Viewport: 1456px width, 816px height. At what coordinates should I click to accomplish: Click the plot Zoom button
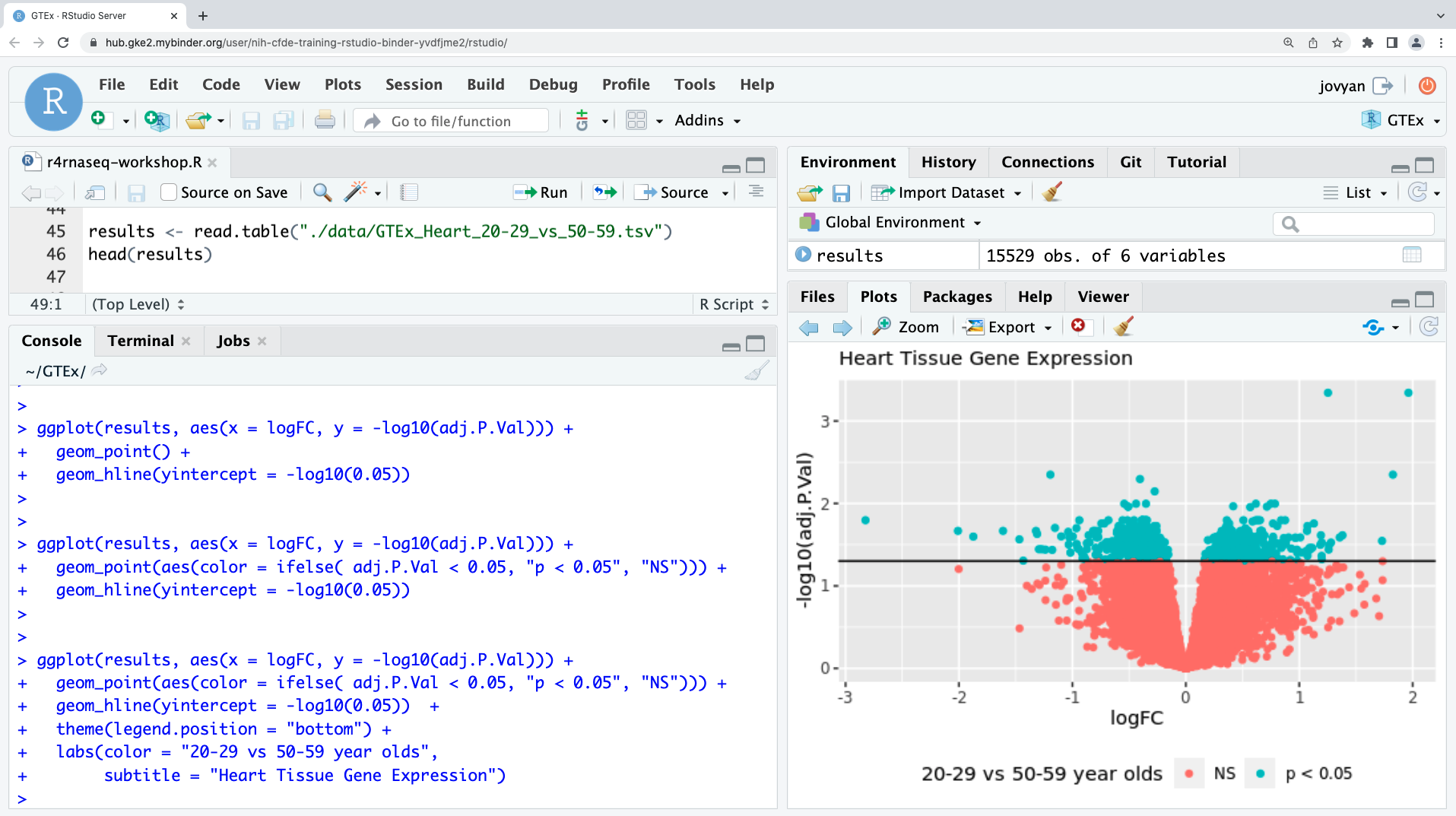906,327
